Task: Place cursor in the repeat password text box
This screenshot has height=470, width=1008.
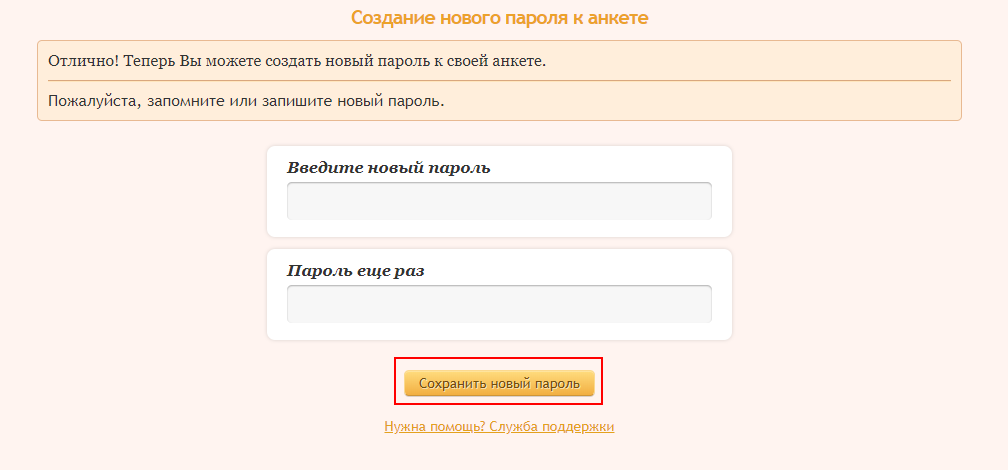Action: (499, 304)
